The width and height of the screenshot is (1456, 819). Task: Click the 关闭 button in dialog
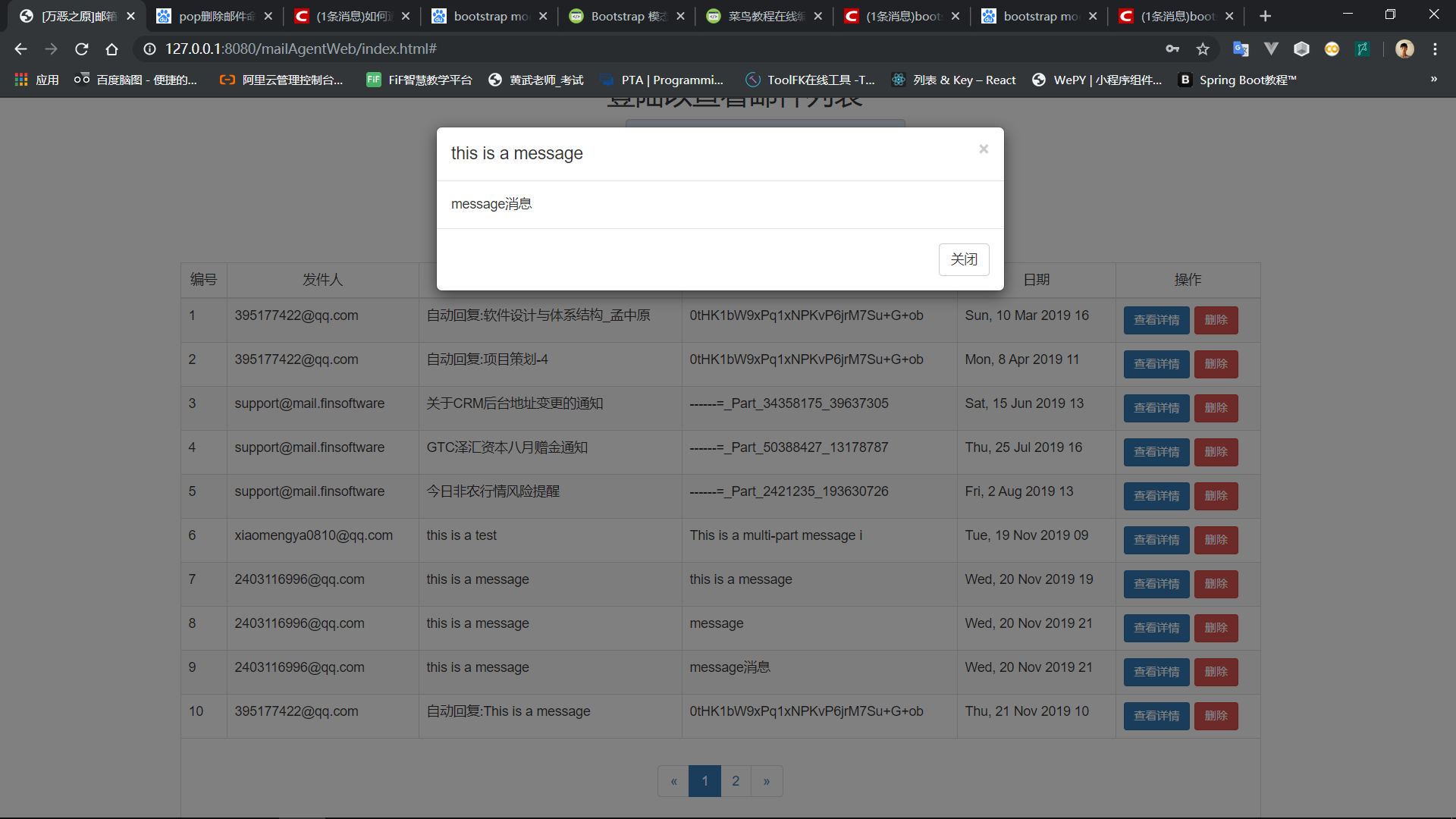click(964, 259)
